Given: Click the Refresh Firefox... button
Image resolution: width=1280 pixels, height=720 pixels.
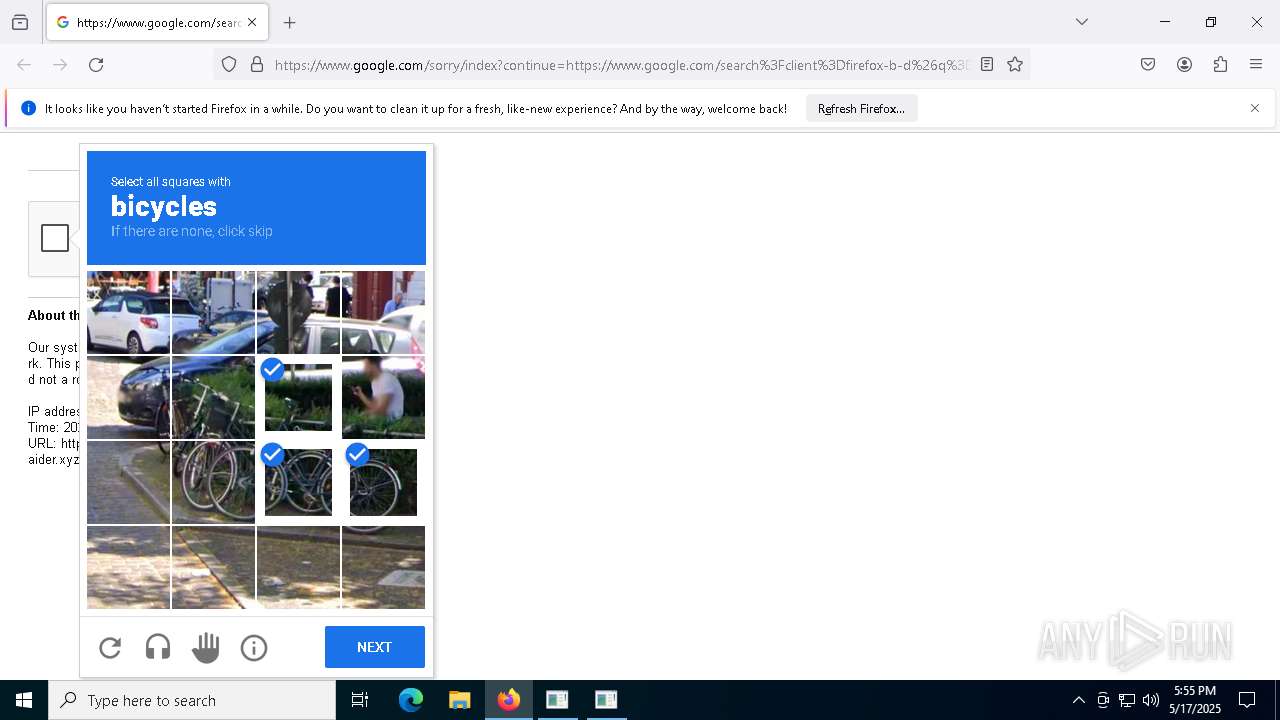Looking at the screenshot, I should 861,108.
